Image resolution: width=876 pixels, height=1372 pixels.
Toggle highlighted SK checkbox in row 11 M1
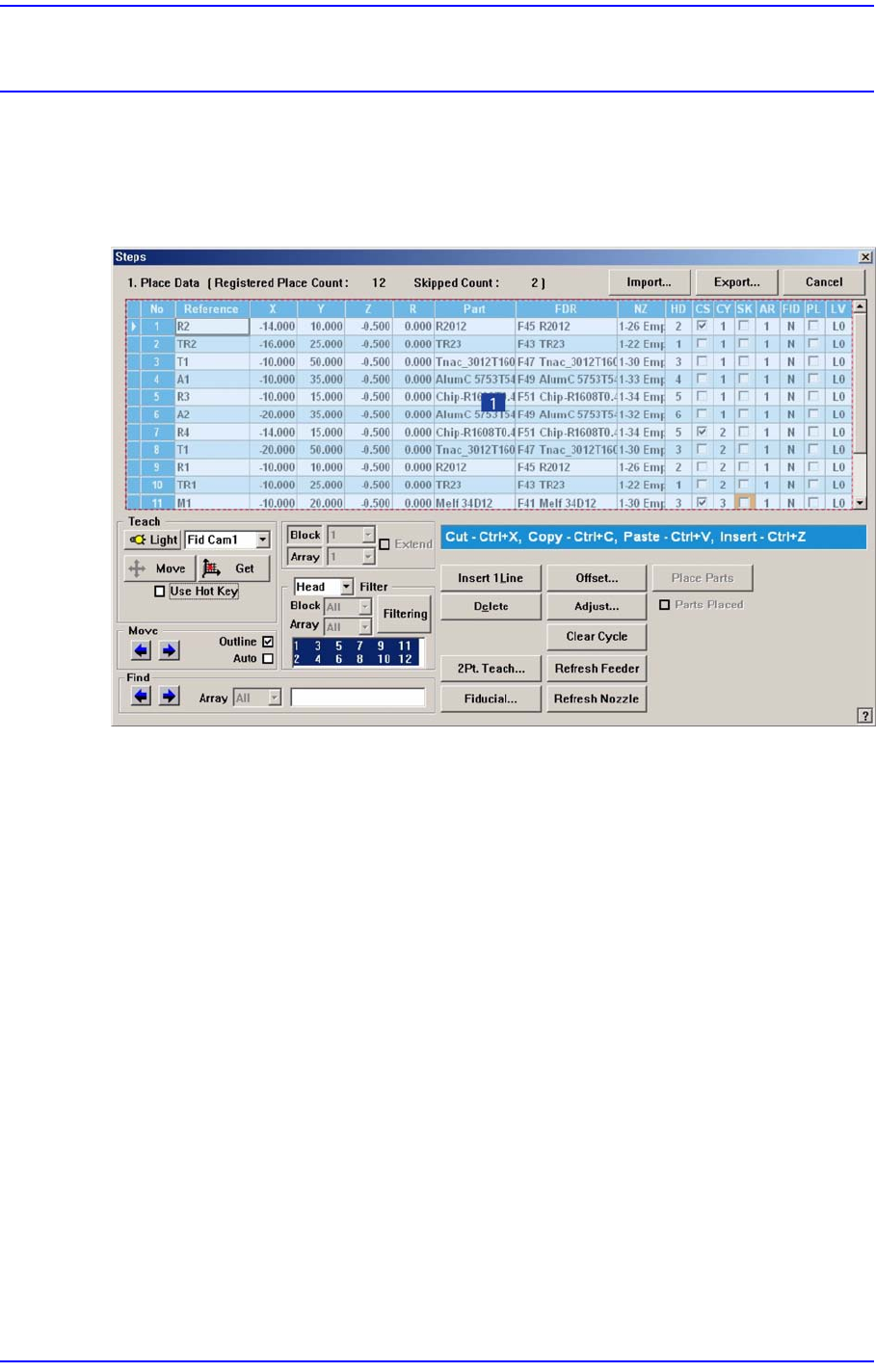tap(743, 503)
